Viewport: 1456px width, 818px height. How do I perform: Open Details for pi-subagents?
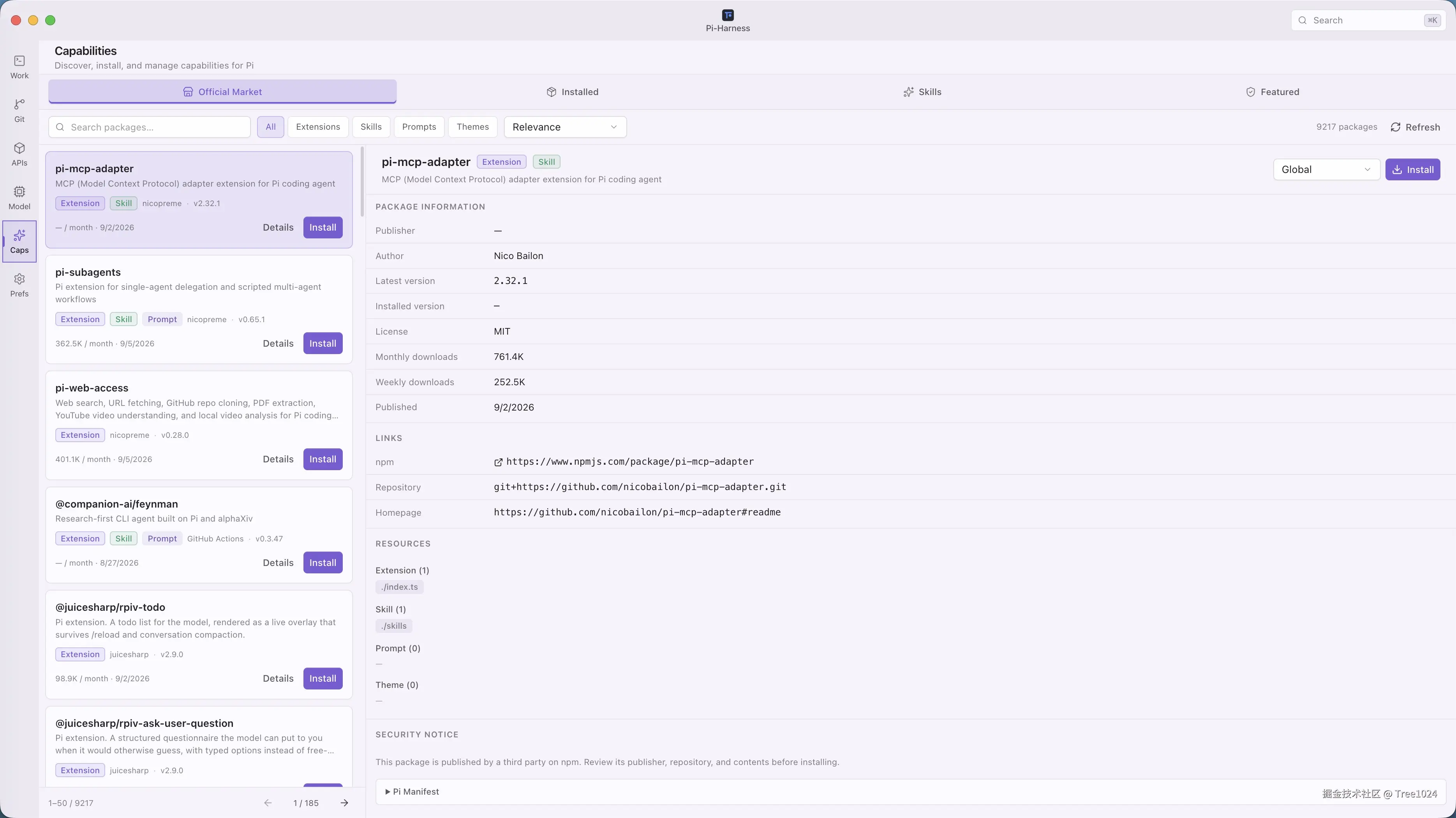(x=278, y=343)
